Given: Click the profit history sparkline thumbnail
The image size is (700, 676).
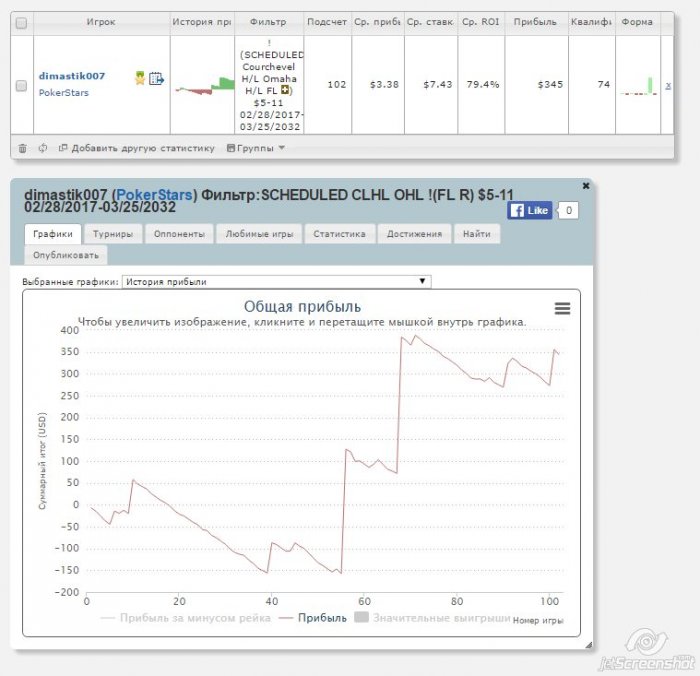Looking at the screenshot, I should (205, 86).
